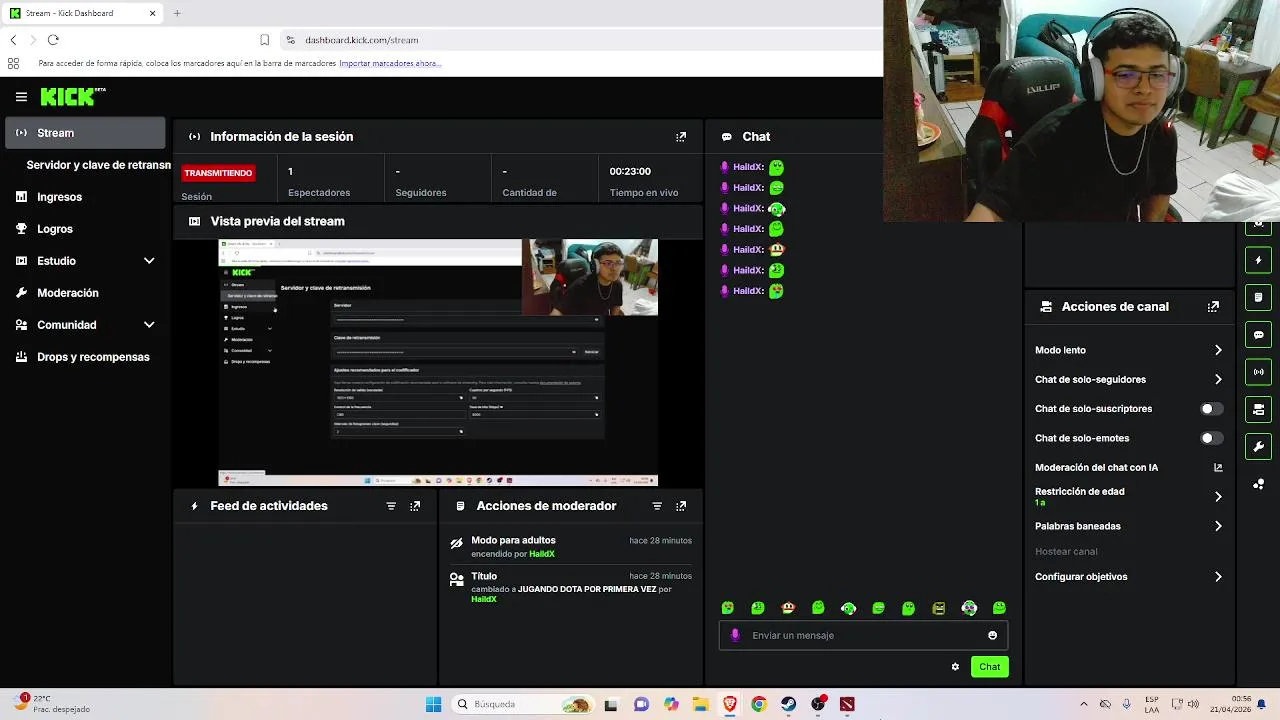
Task: Open filter options for Acciones de moderador
Action: click(x=657, y=506)
